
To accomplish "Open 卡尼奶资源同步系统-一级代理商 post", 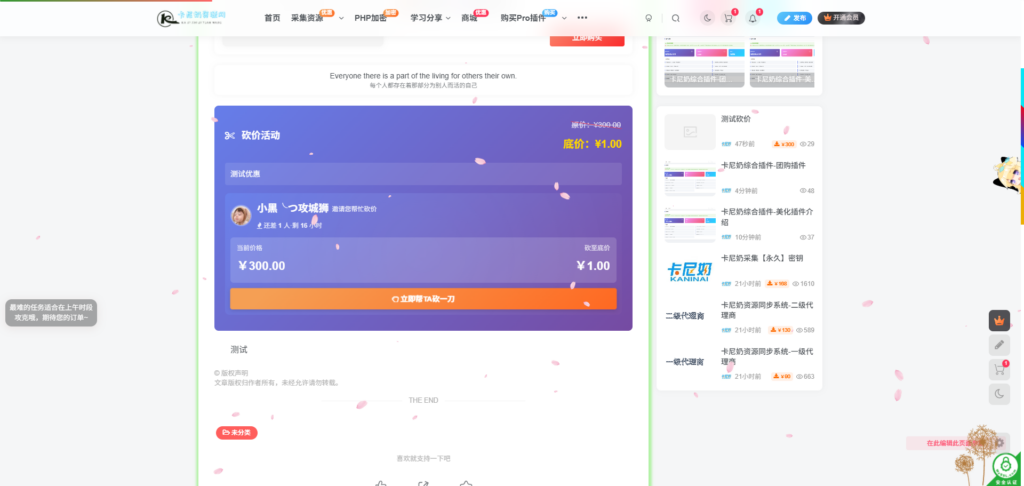I will click(767, 356).
